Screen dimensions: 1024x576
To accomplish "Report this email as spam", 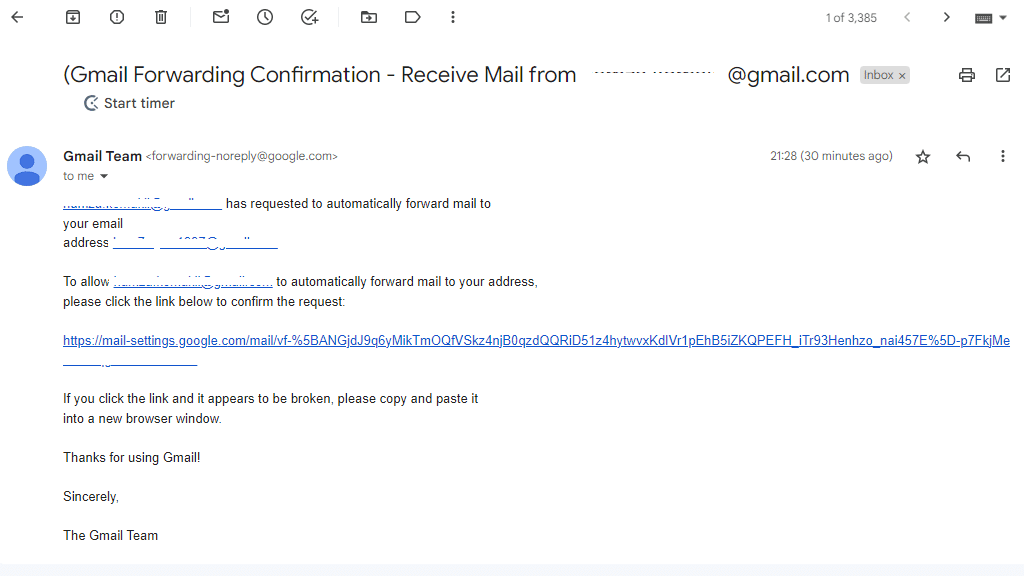I will 117,17.
